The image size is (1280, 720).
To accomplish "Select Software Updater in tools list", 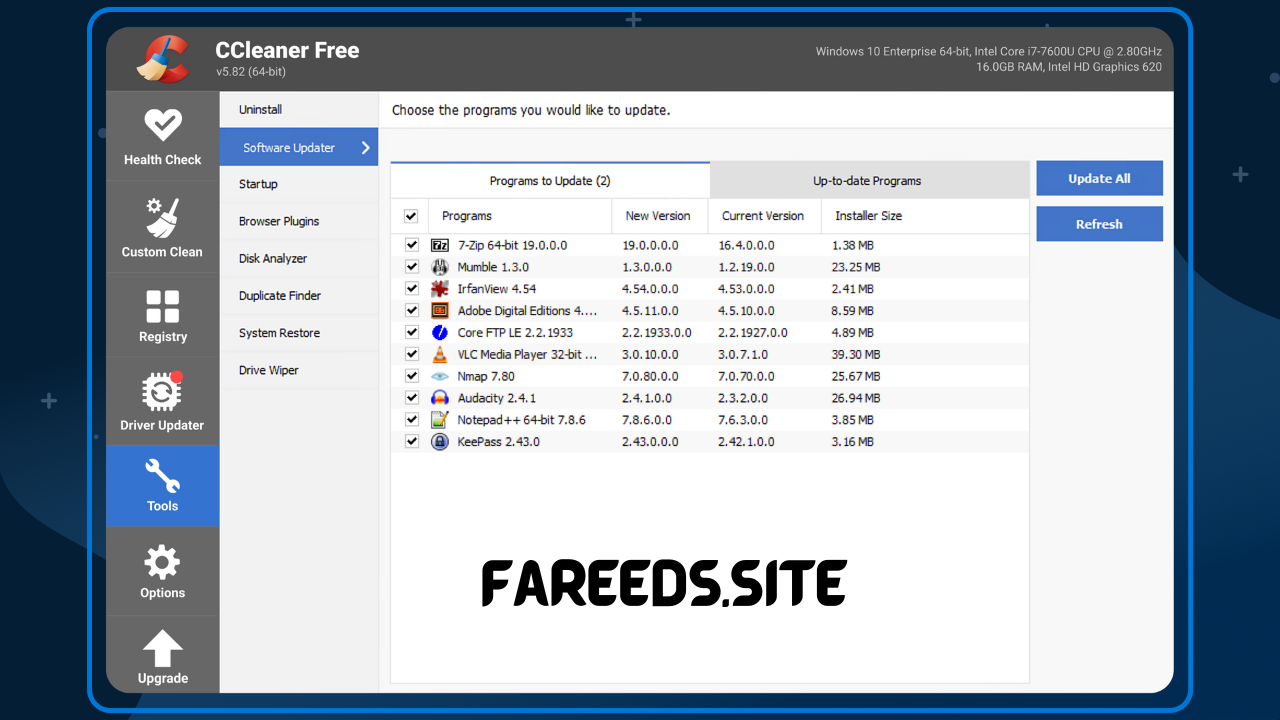I will point(299,148).
